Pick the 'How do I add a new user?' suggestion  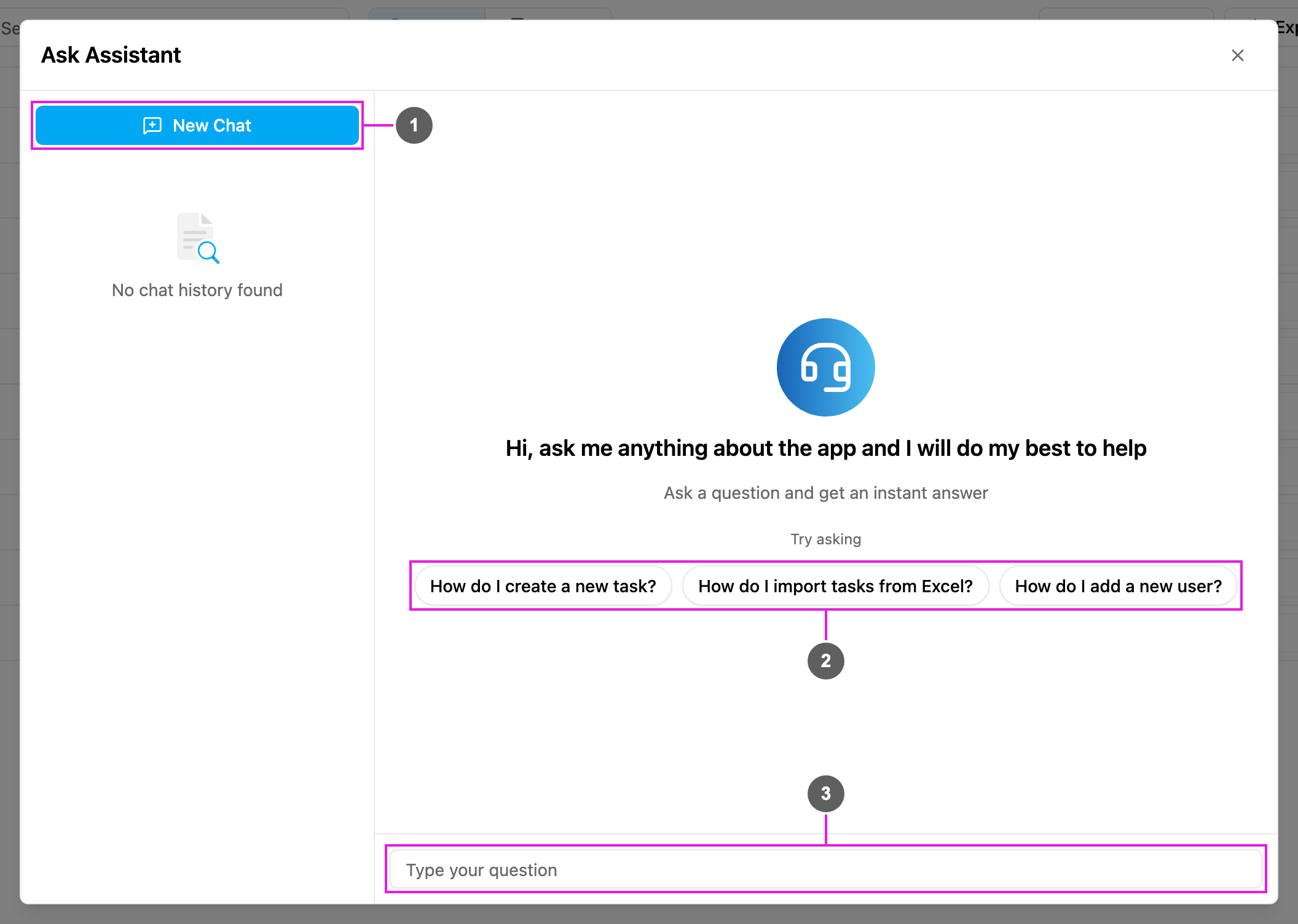pos(1119,586)
